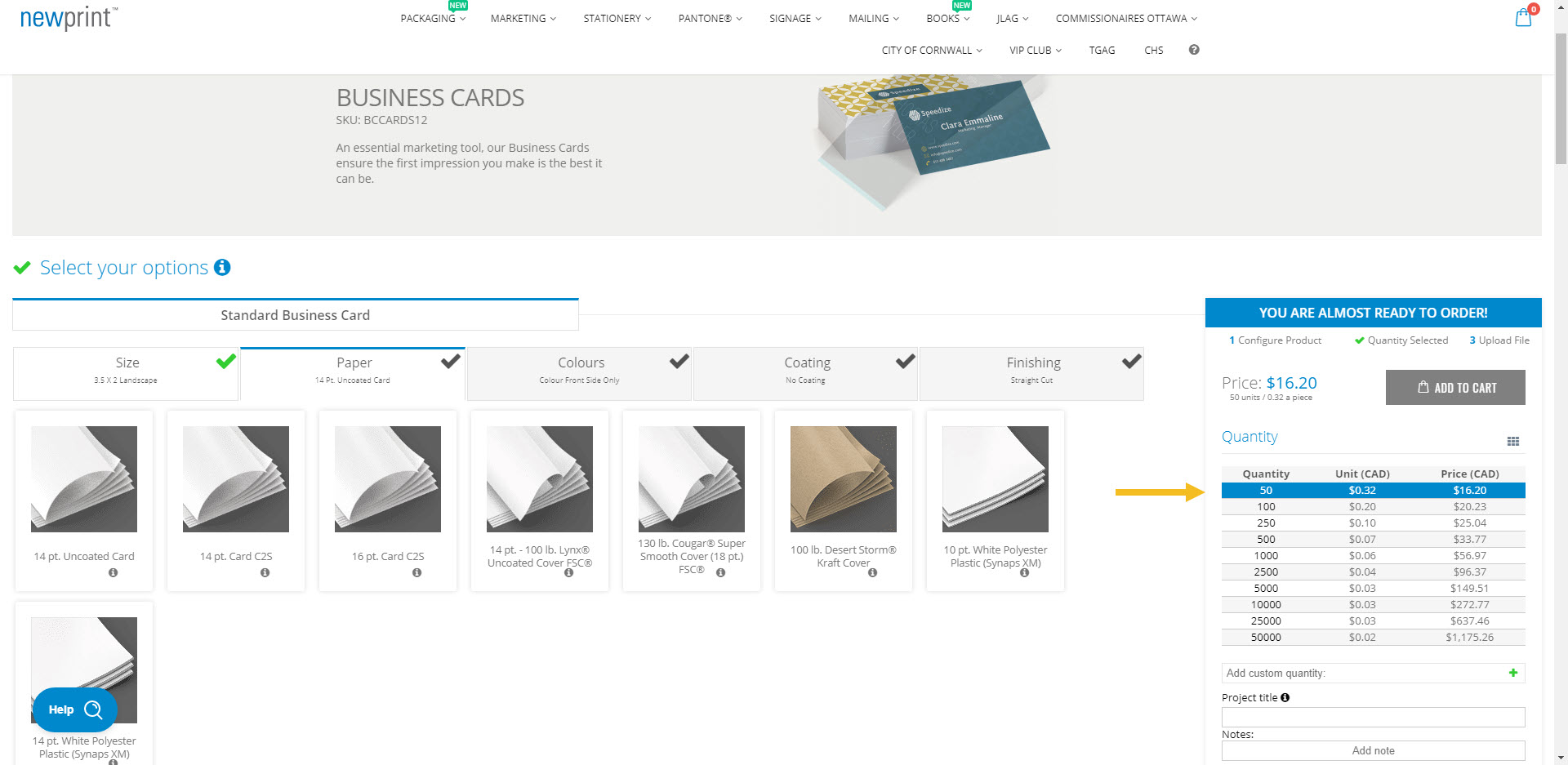
Task: Select the quantity 50 row
Action: pyautogui.click(x=1374, y=490)
